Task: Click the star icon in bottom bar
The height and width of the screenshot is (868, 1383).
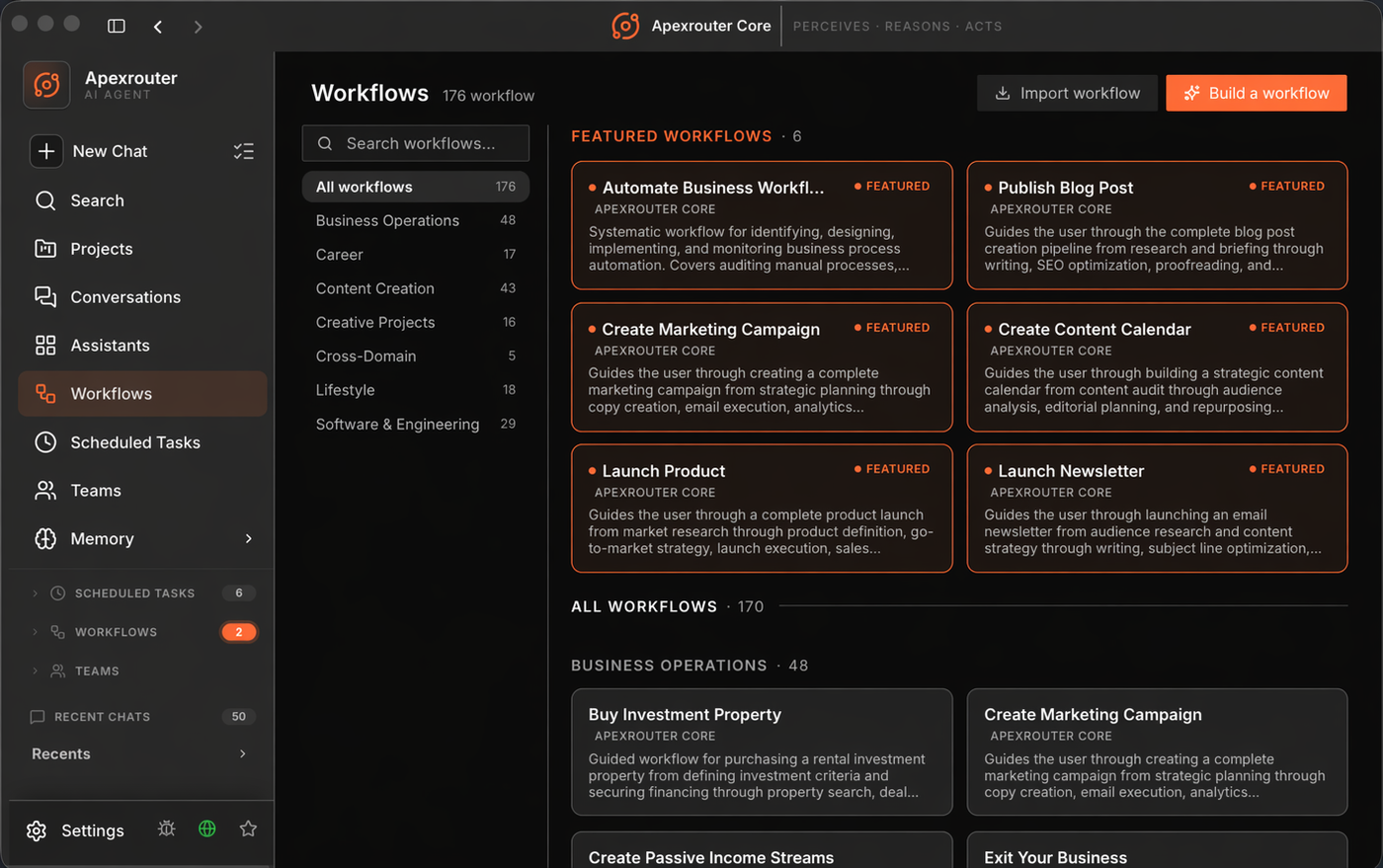Action: pos(248,829)
